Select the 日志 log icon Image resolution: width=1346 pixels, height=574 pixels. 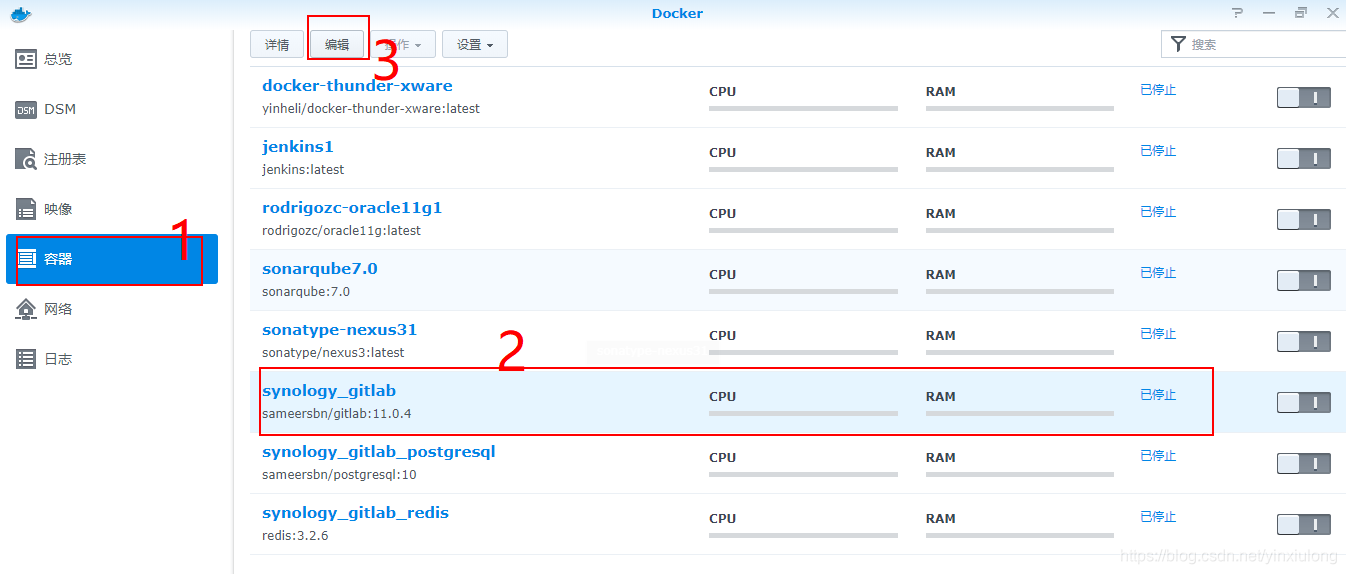(x=26, y=359)
